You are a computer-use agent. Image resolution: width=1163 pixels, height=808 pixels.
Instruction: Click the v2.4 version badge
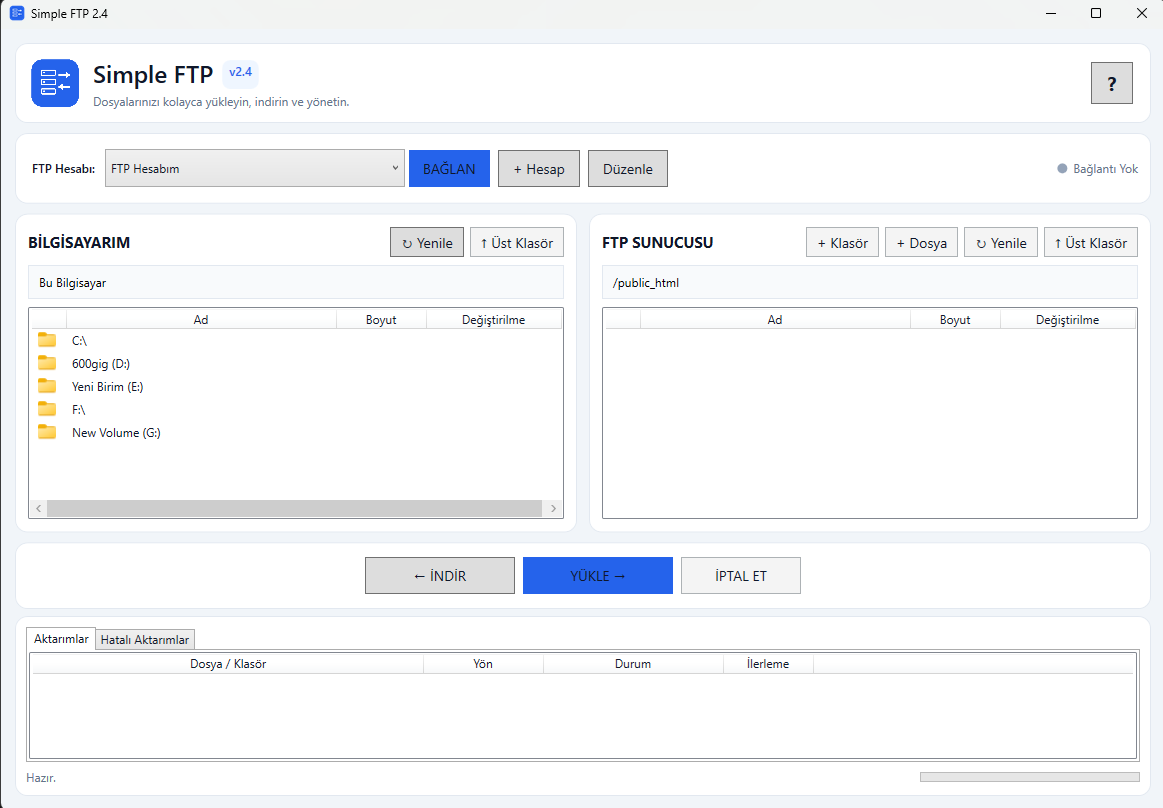(x=240, y=73)
